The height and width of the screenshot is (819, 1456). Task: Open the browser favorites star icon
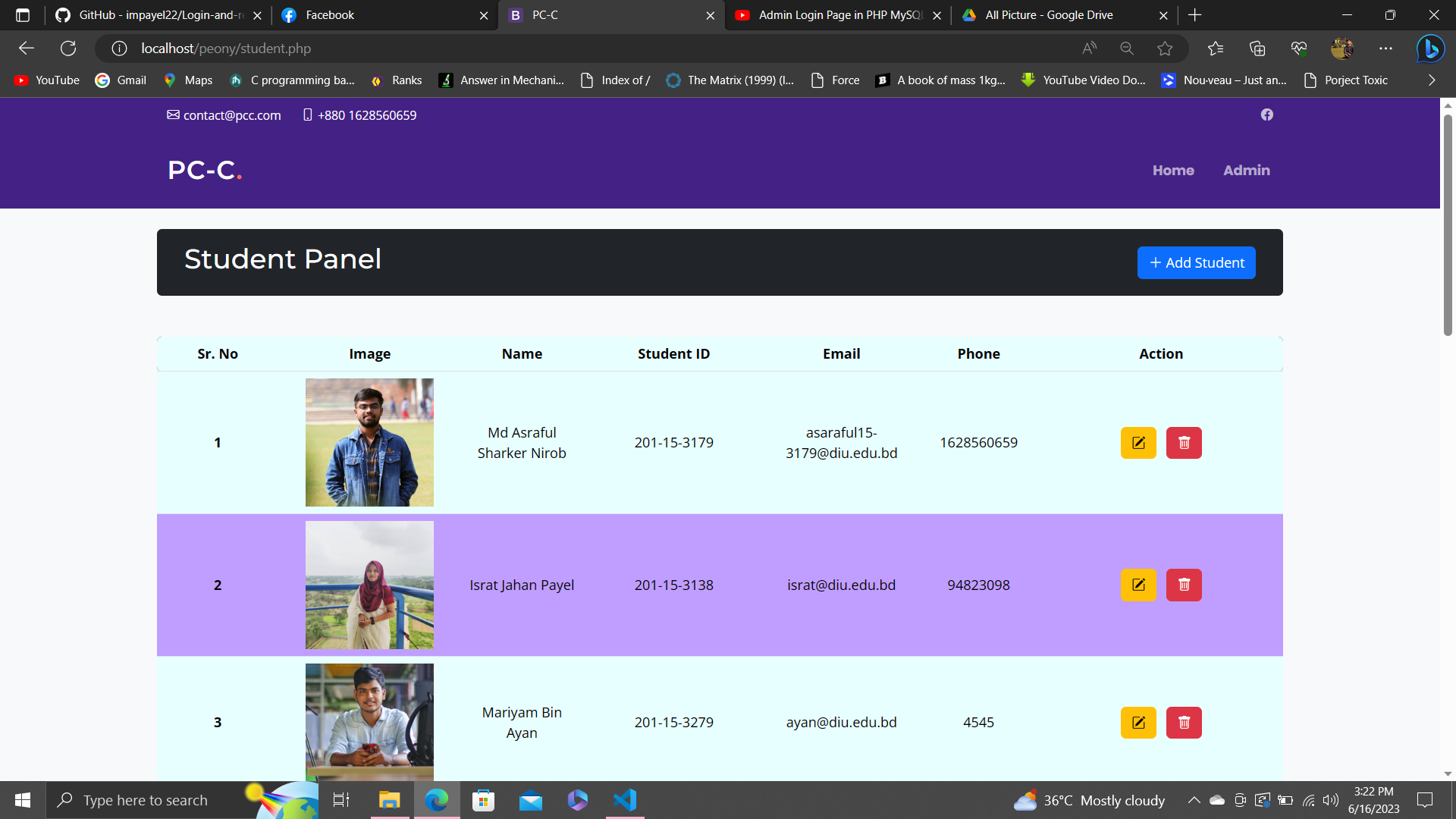pos(1166,48)
